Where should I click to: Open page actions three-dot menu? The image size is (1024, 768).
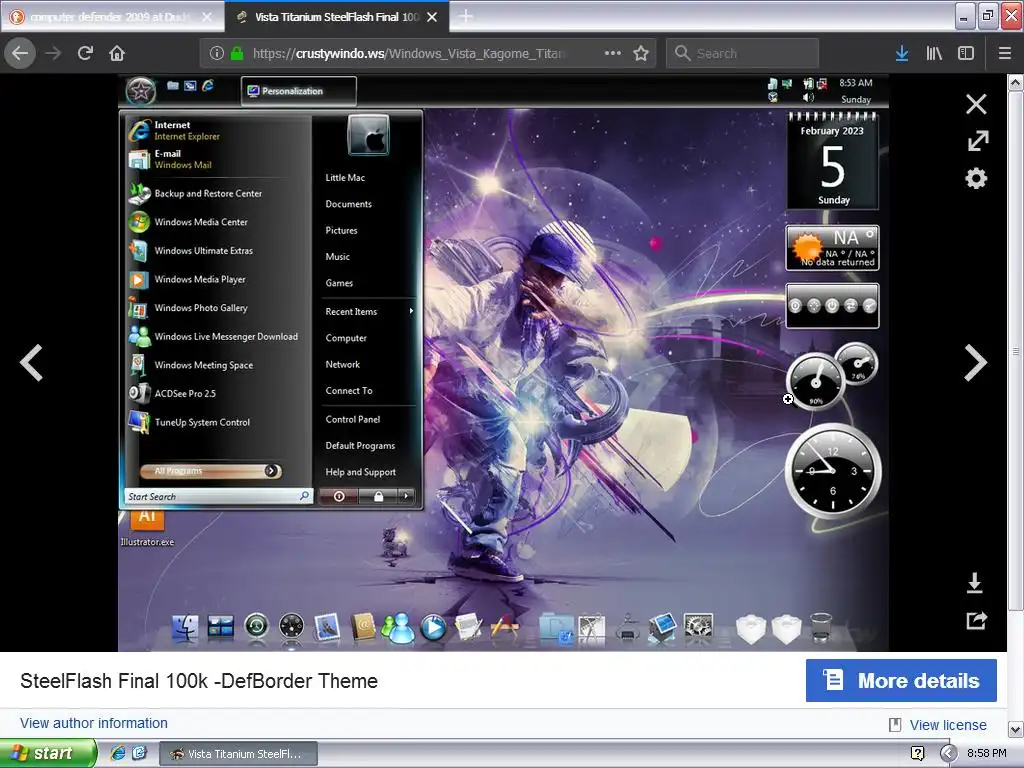[x=613, y=53]
